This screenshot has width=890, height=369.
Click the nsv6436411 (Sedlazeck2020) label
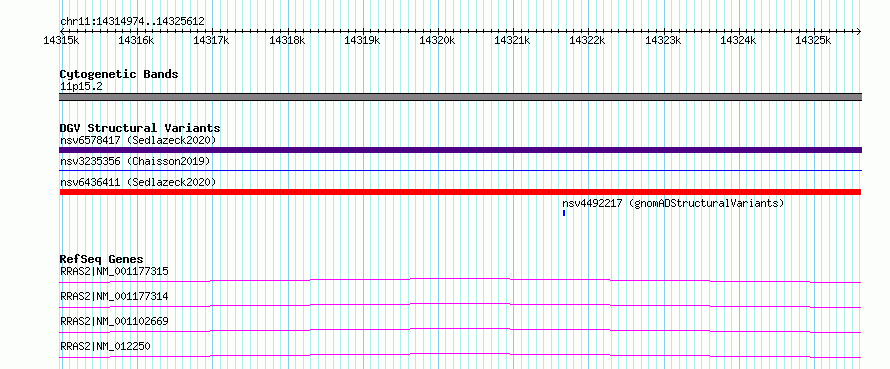(x=138, y=182)
